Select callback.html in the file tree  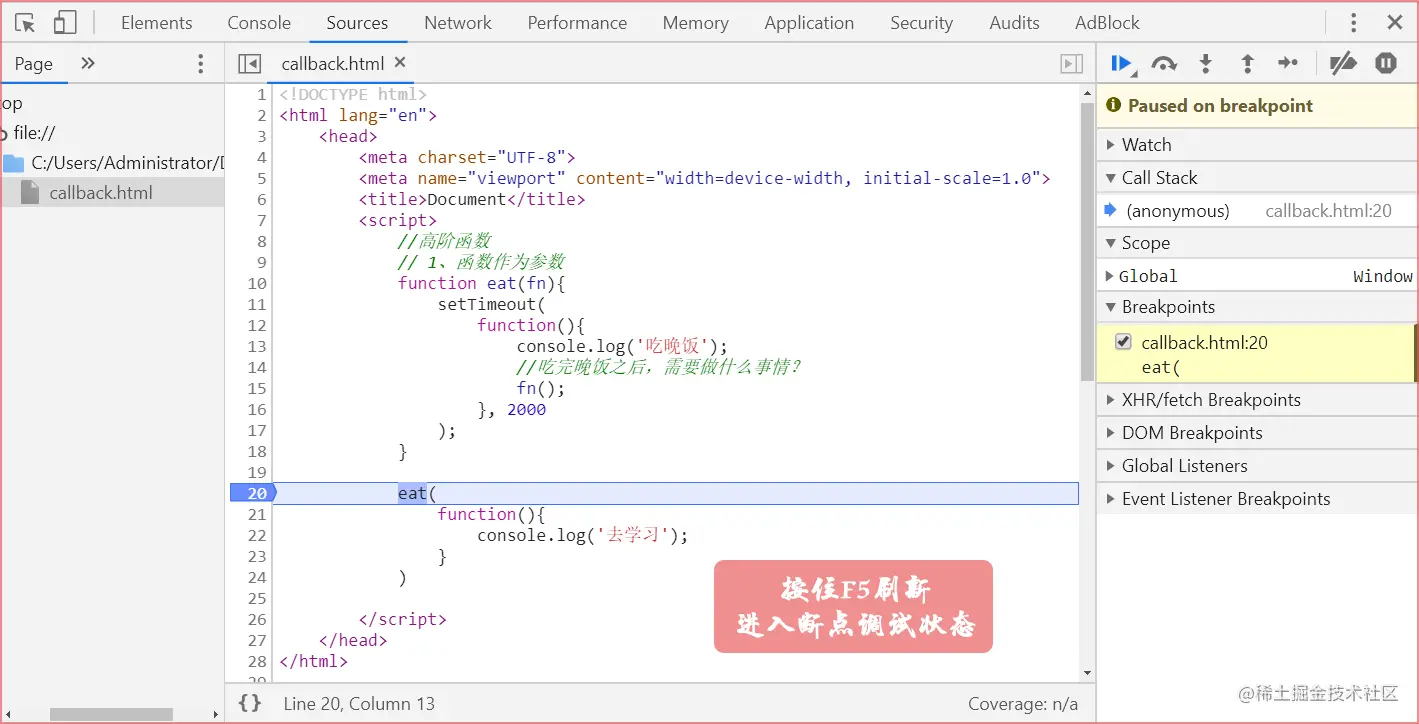[x=101, y=192]
